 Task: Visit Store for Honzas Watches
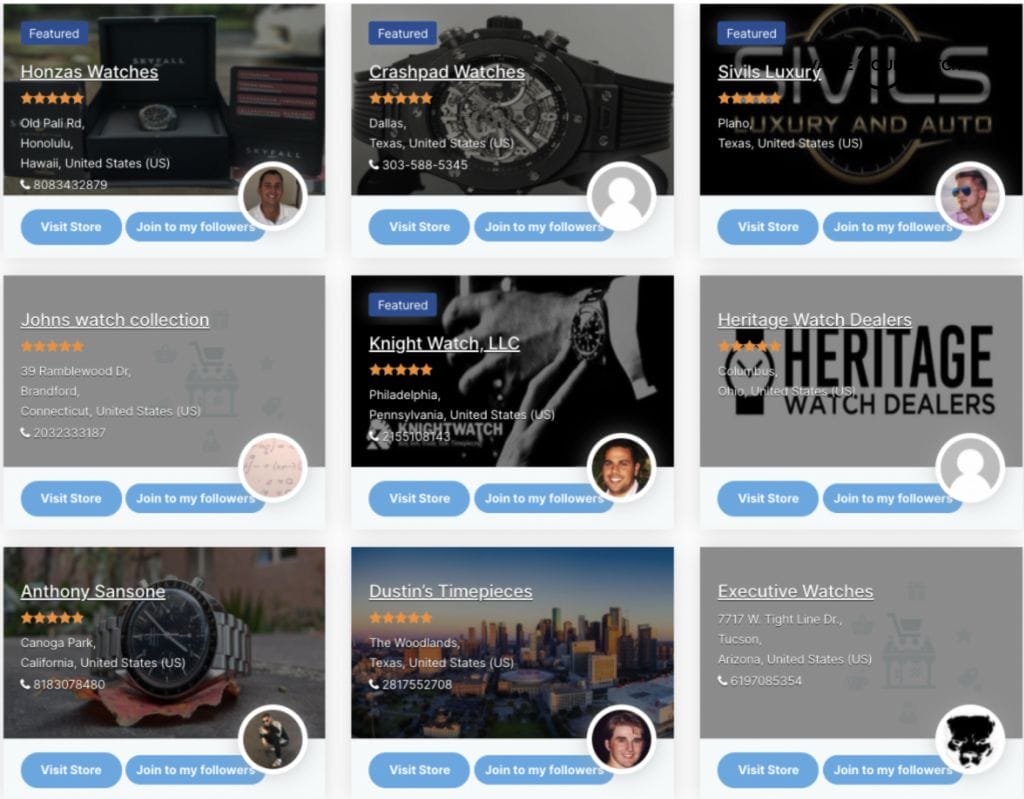[x=71, y=227]
